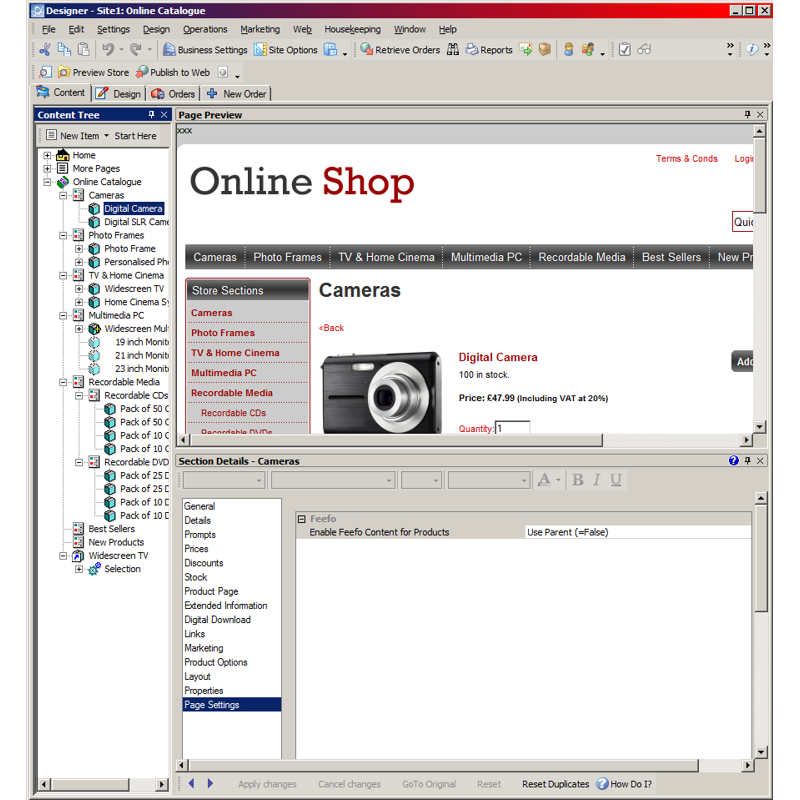Click the Cut scissors icon in toolbar
Screen dimensions: 800x800
(45, 49)
